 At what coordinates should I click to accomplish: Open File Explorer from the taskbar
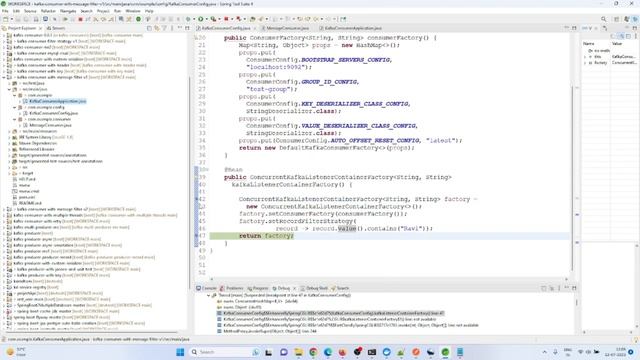(298, 352)
